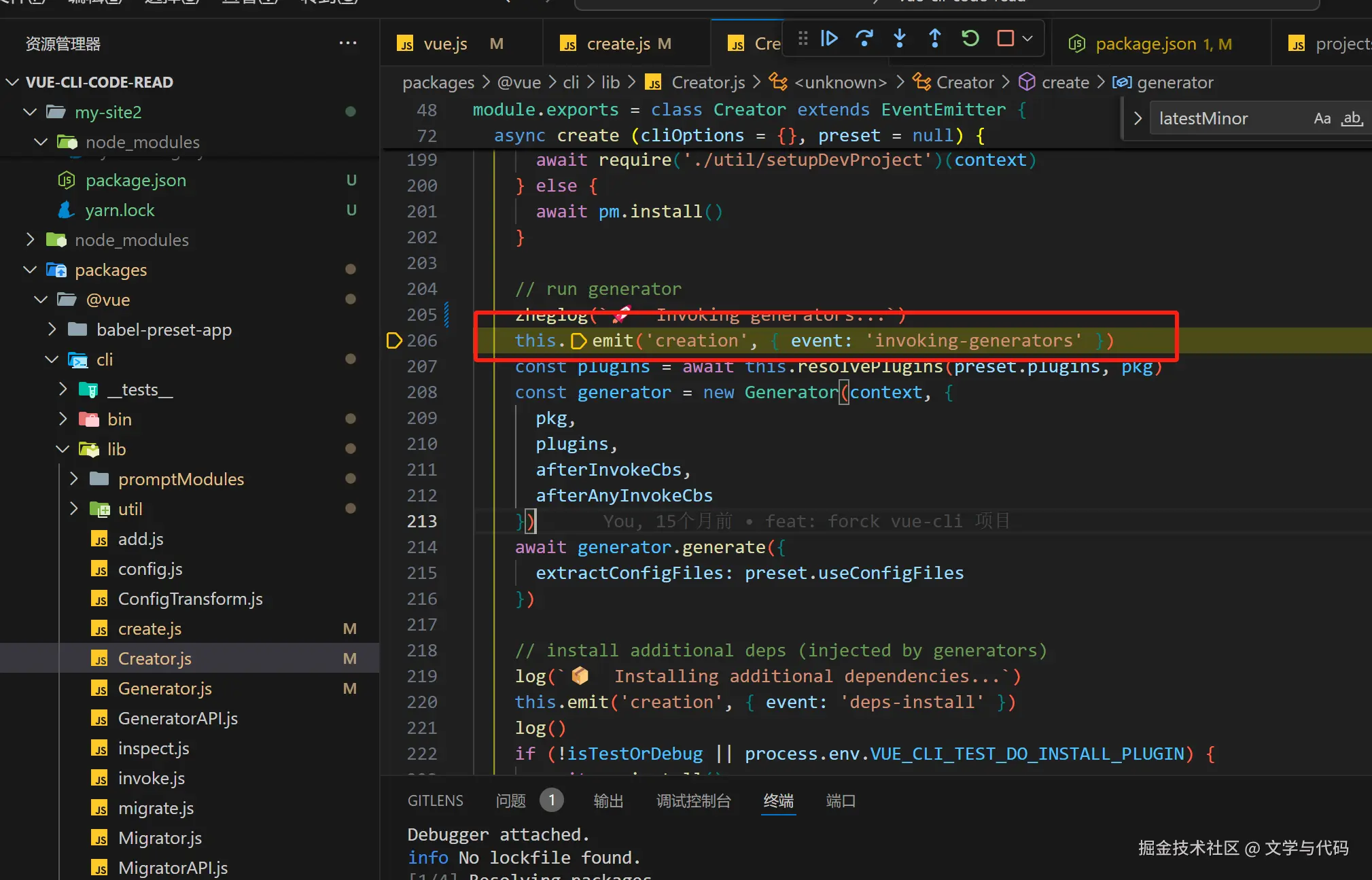Stop the debugger with the square icon
This screenshot has width=1372, height=880.
1005,39
